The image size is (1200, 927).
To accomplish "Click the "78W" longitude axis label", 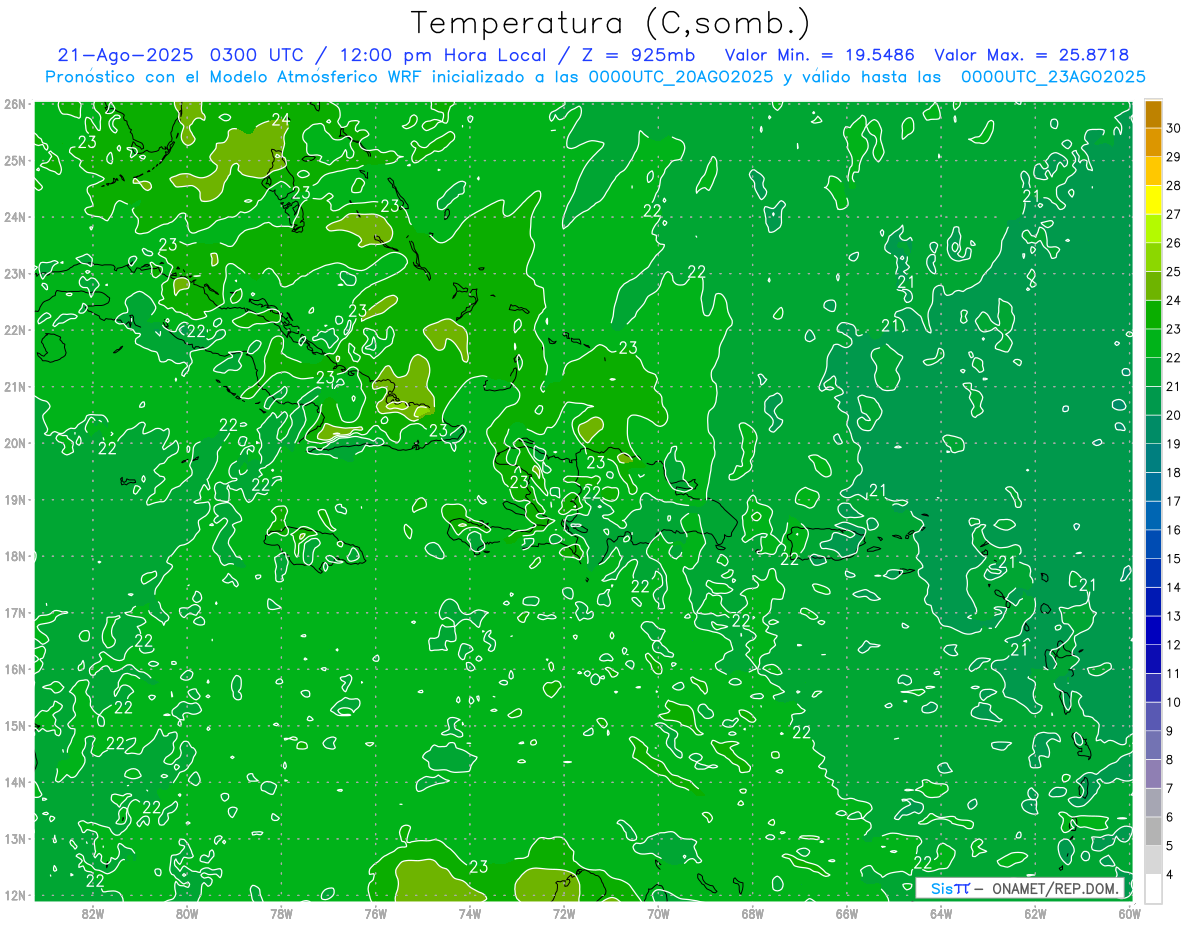I will 281,913.
